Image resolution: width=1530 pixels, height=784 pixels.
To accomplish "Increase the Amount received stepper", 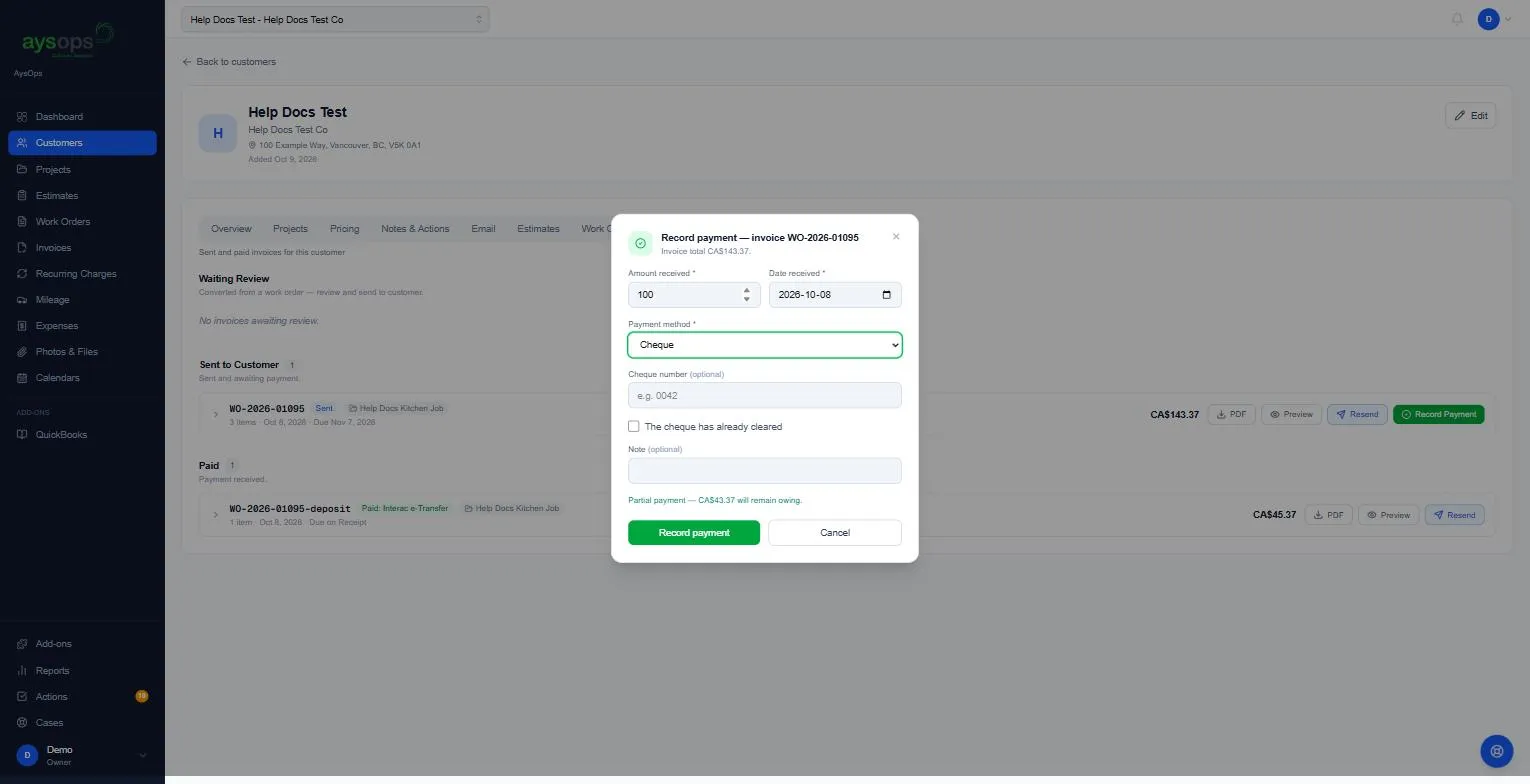I will click(x=747, y=290).
